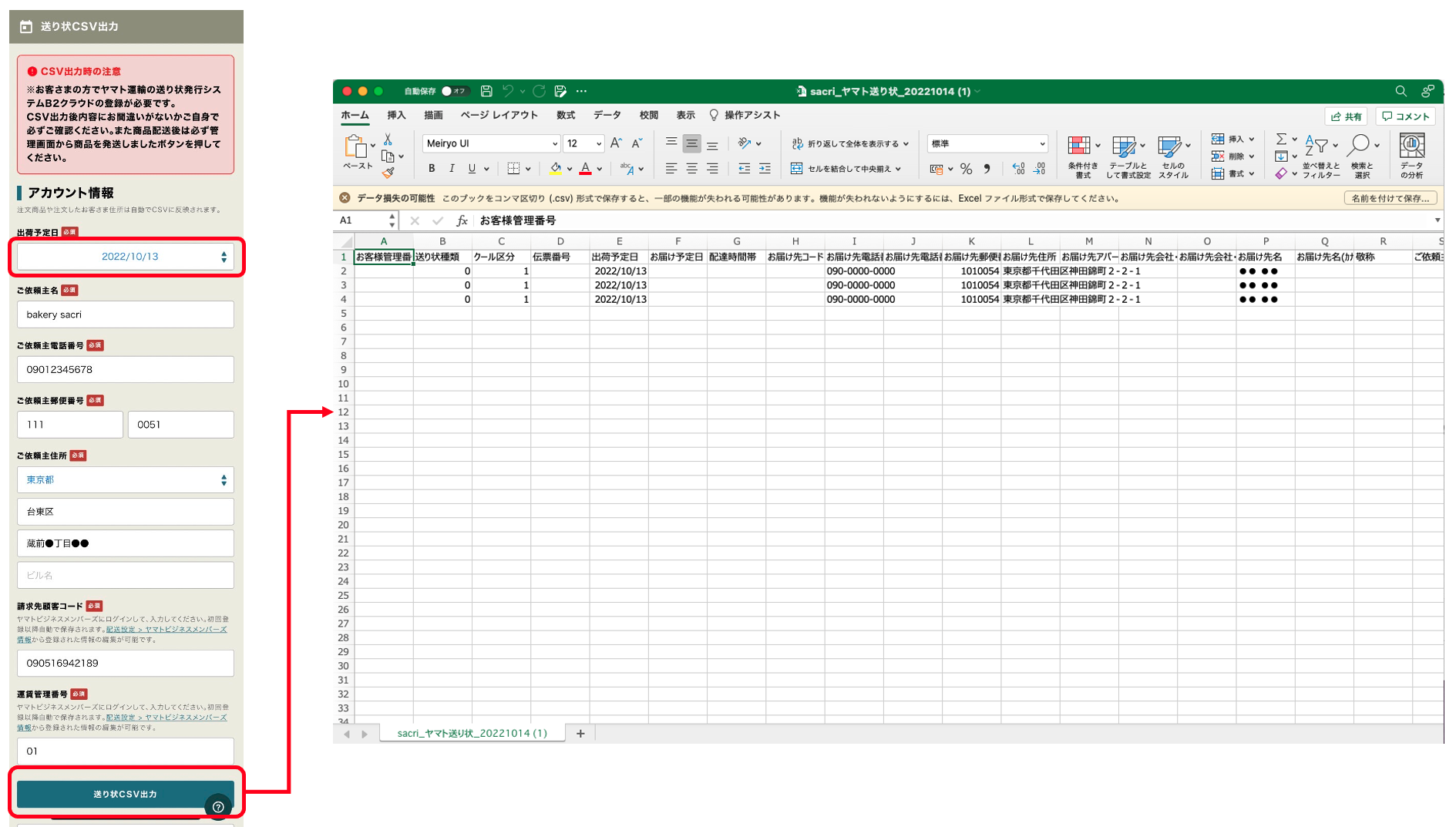Open the 東京都 prefecture dropdown
The image size is (1456, 827).
pos(126,479)
